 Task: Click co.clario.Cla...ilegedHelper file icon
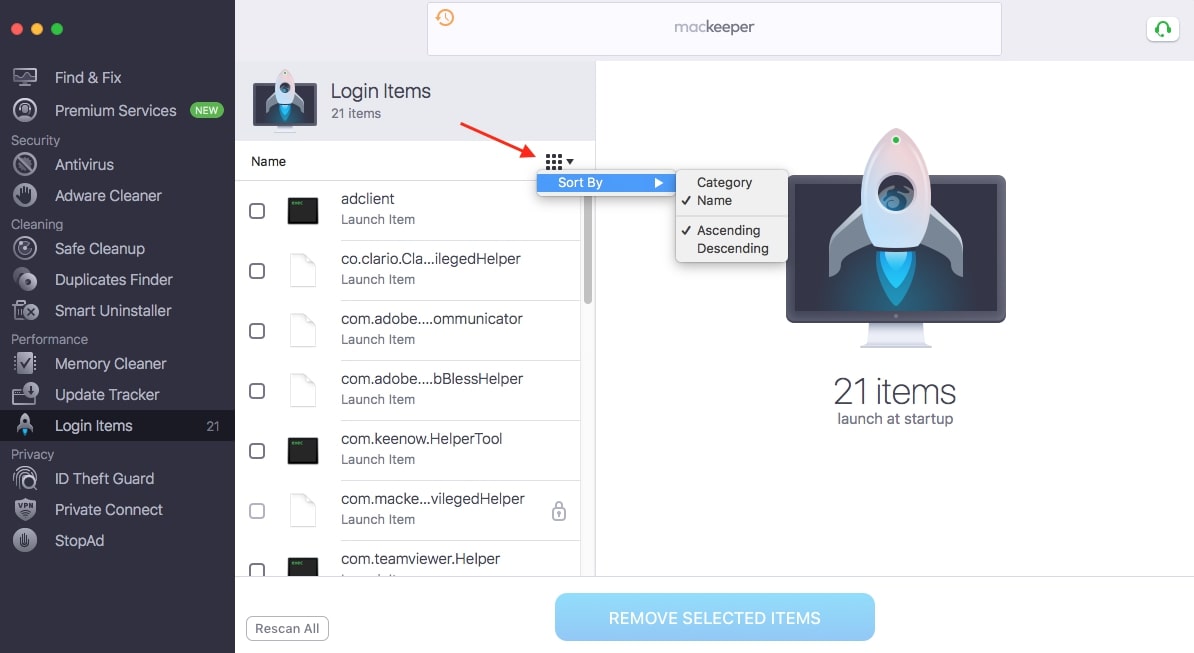[x=302, y=271]
